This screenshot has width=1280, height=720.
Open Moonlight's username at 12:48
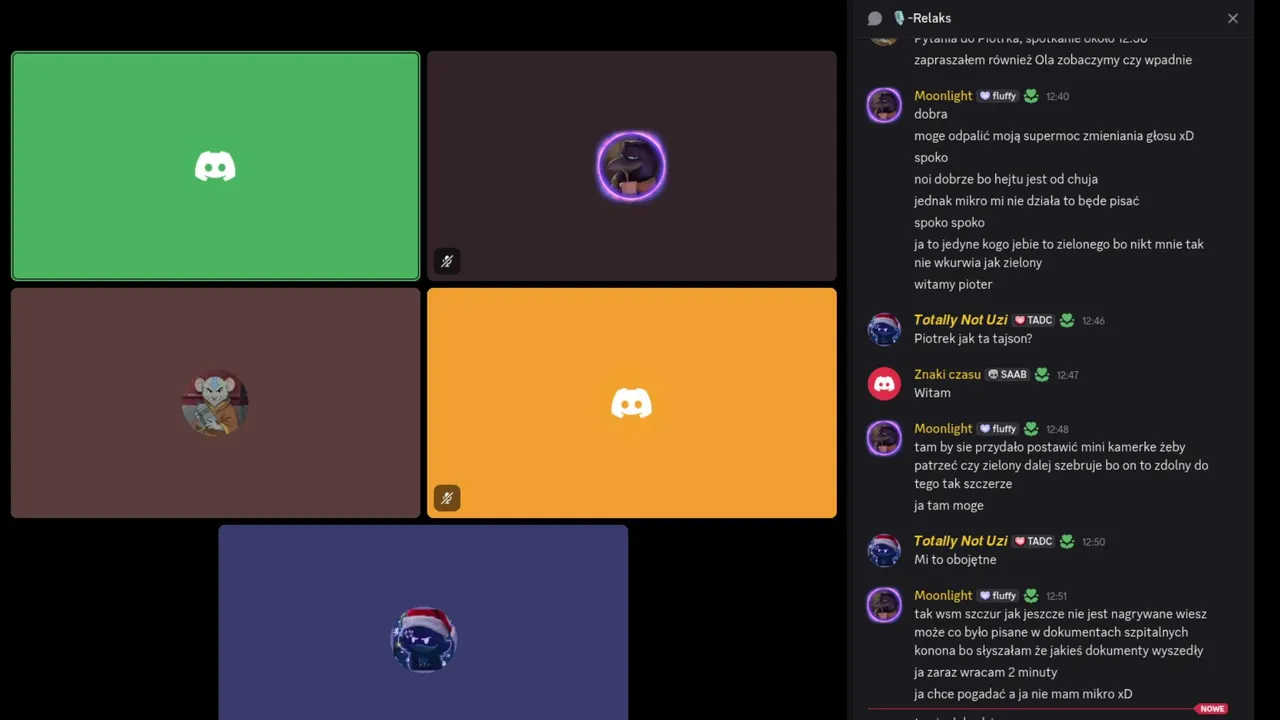[943, 429]
